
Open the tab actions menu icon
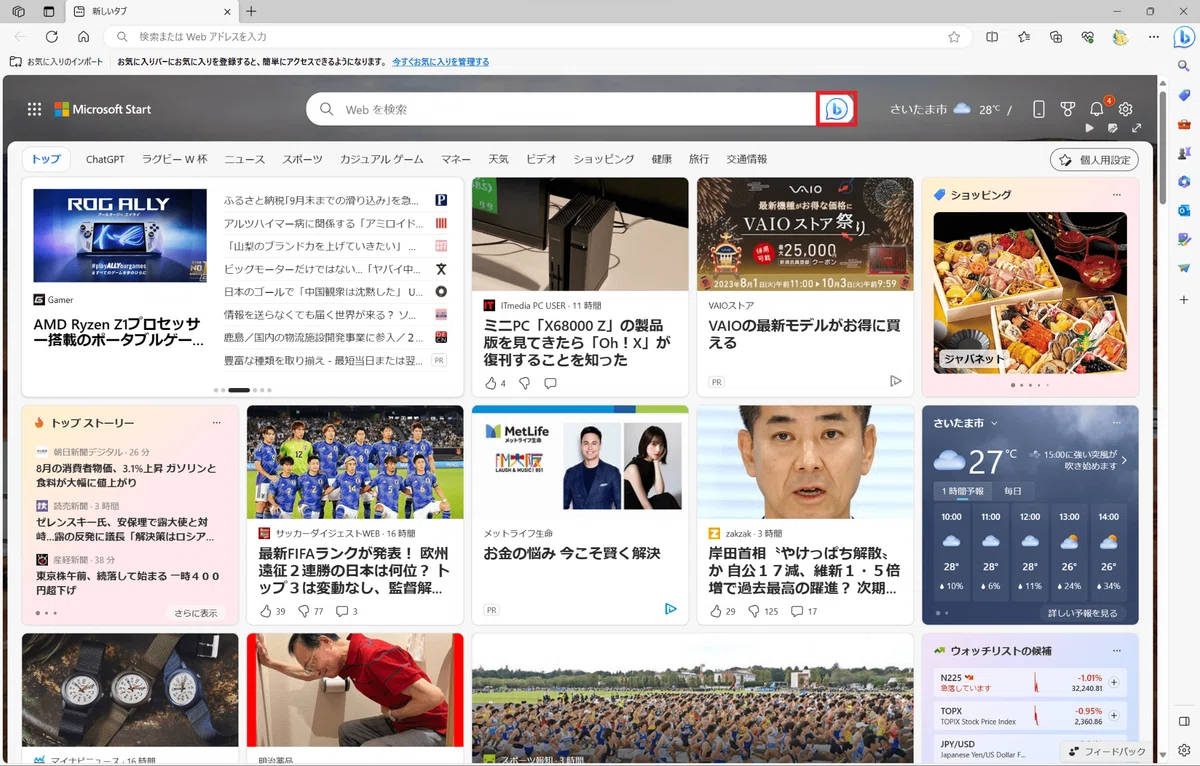[49, 11]
